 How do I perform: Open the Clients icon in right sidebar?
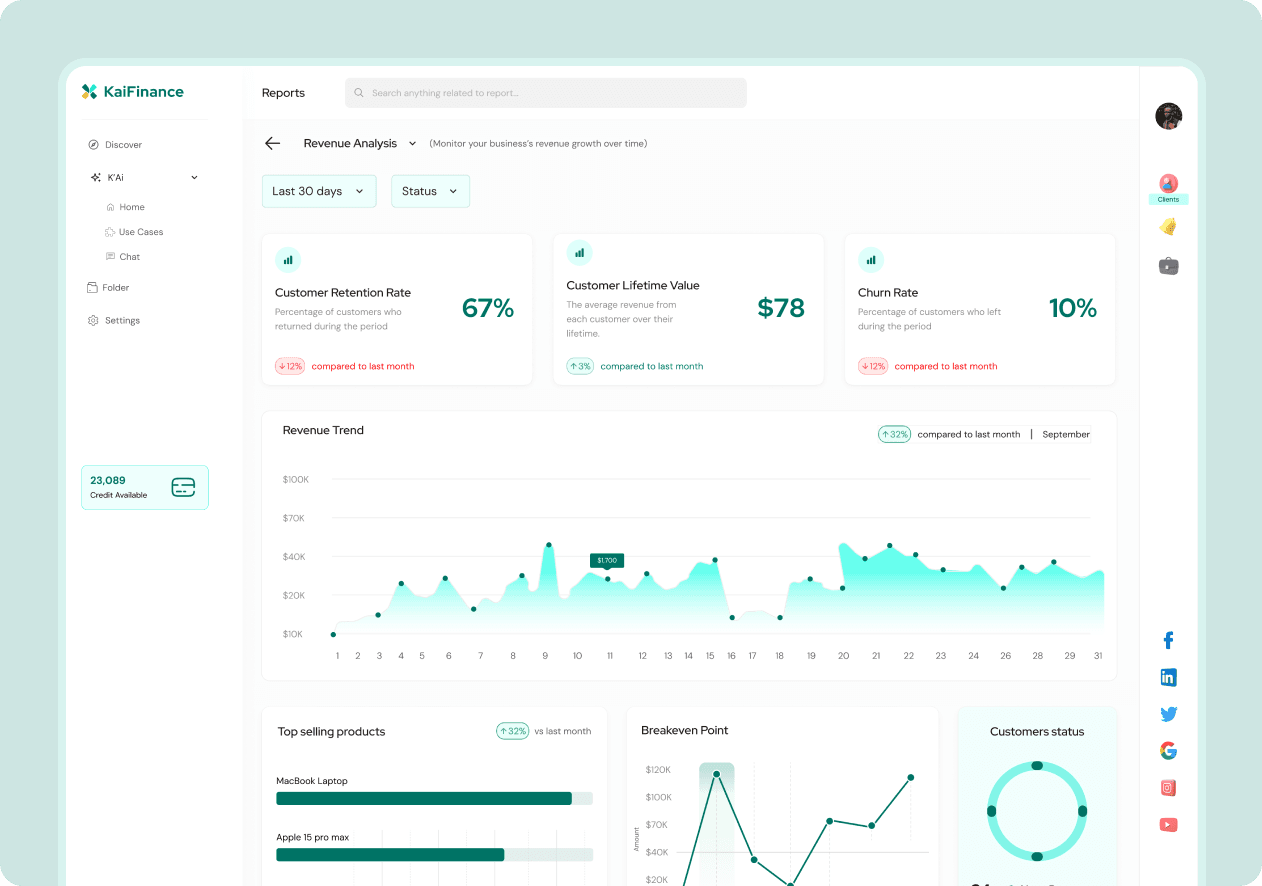click(x=1168, y=184)
